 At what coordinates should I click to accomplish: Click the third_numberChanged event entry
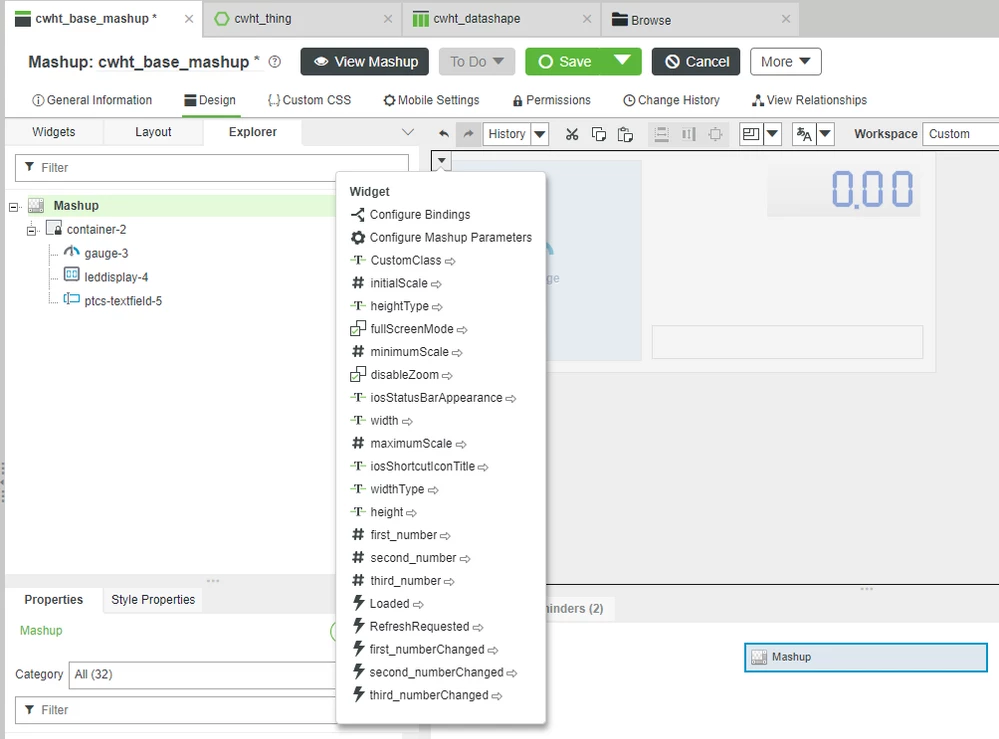pyautogui.click(x=428, y=695)
